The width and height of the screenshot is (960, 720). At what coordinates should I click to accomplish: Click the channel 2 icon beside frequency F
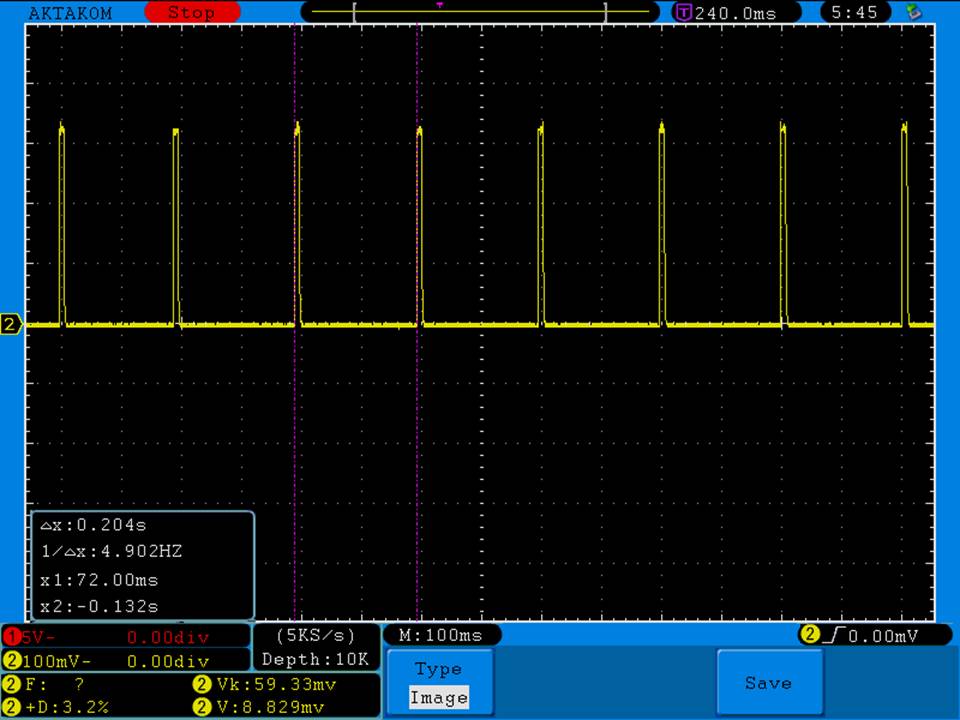coord(12,685)
